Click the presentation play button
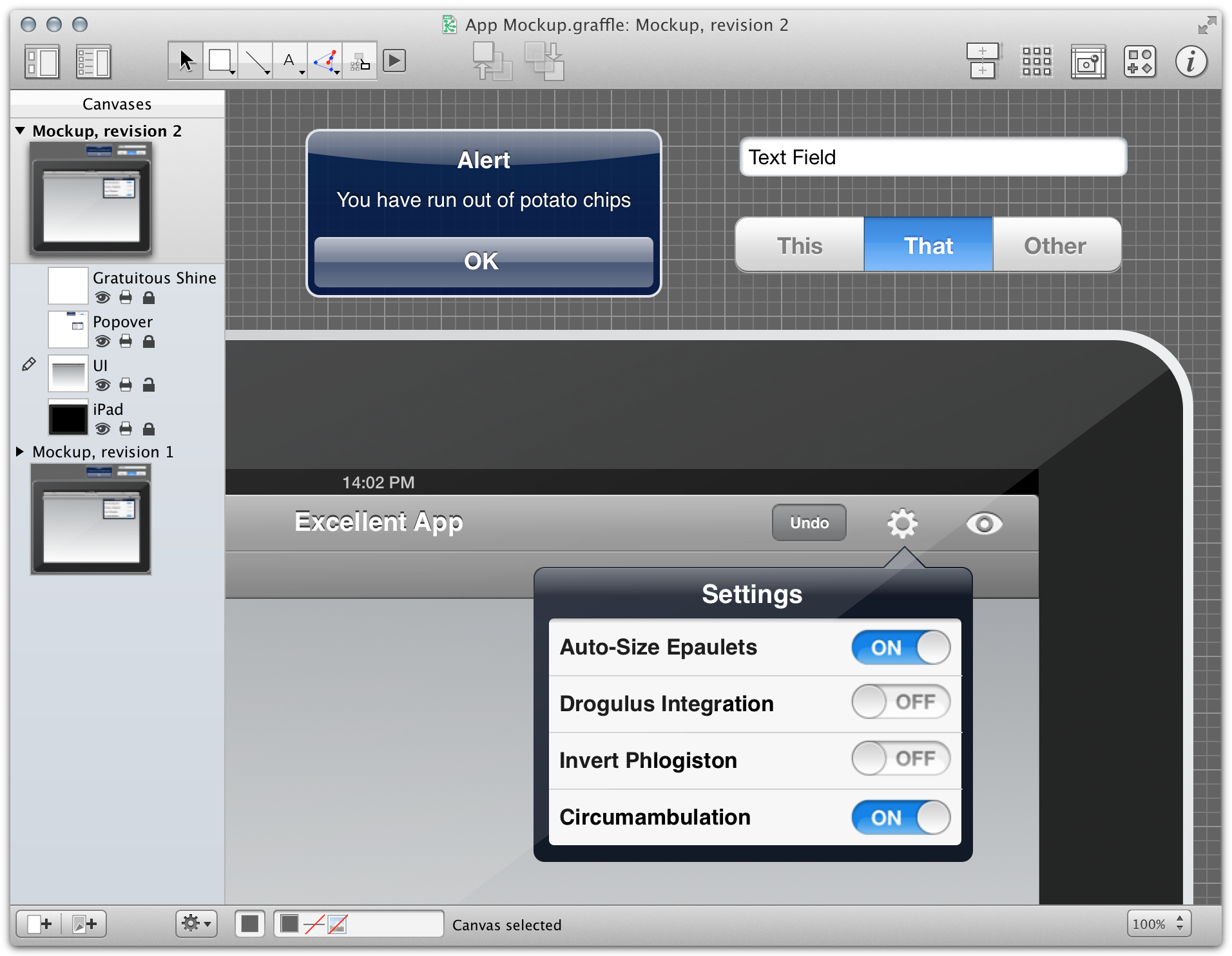 [x=394, y=61]
